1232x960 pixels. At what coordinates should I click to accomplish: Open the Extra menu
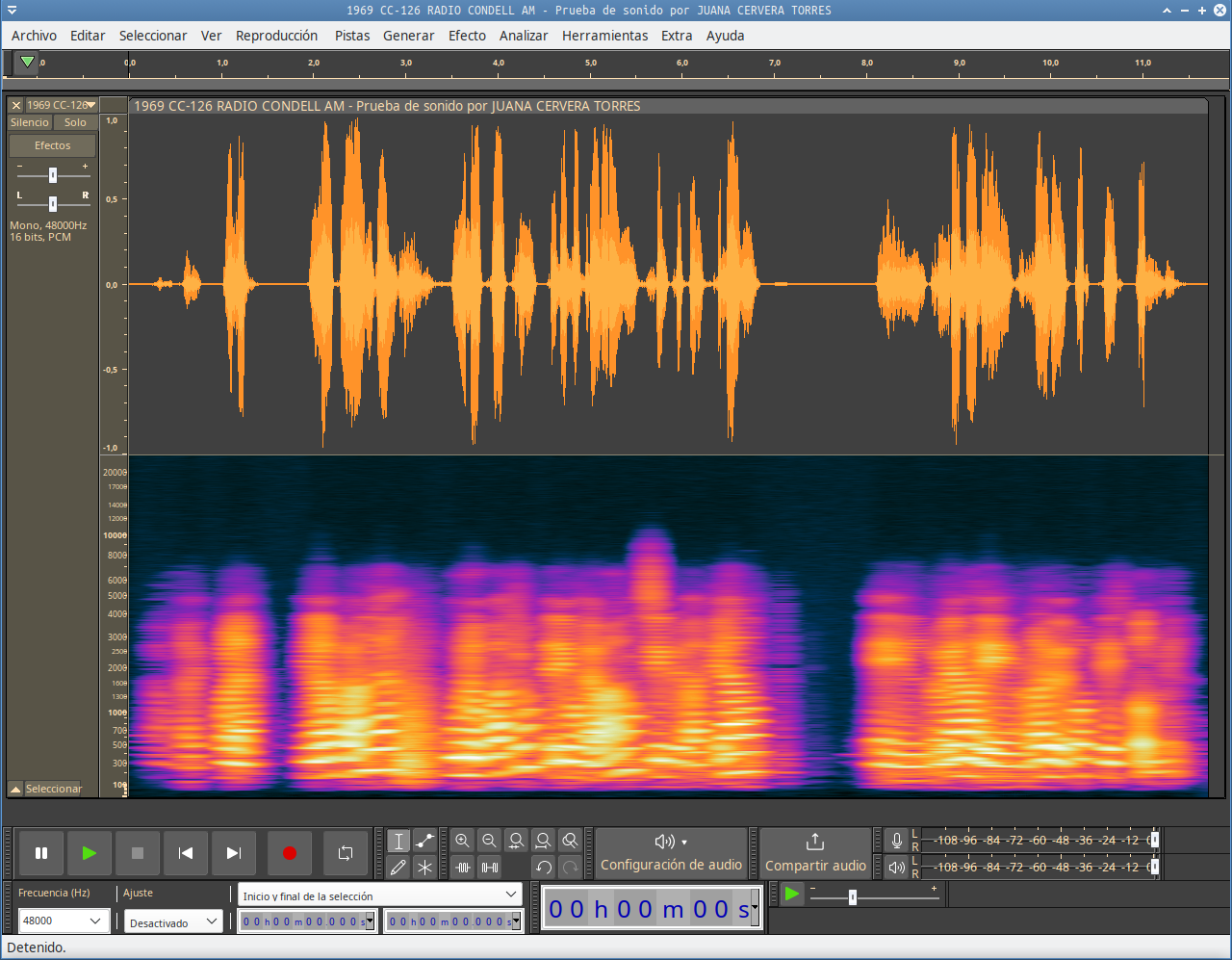677,36
